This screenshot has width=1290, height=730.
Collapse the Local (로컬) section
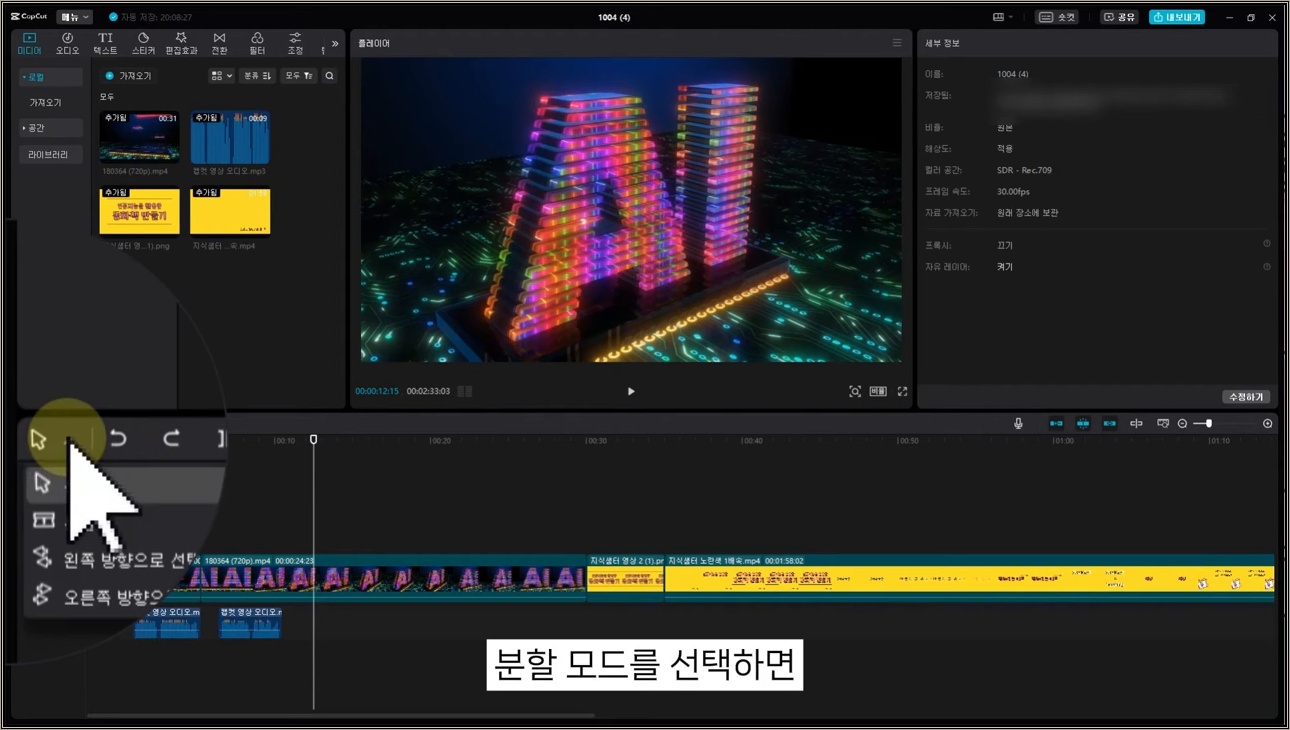tap(50, 77)
